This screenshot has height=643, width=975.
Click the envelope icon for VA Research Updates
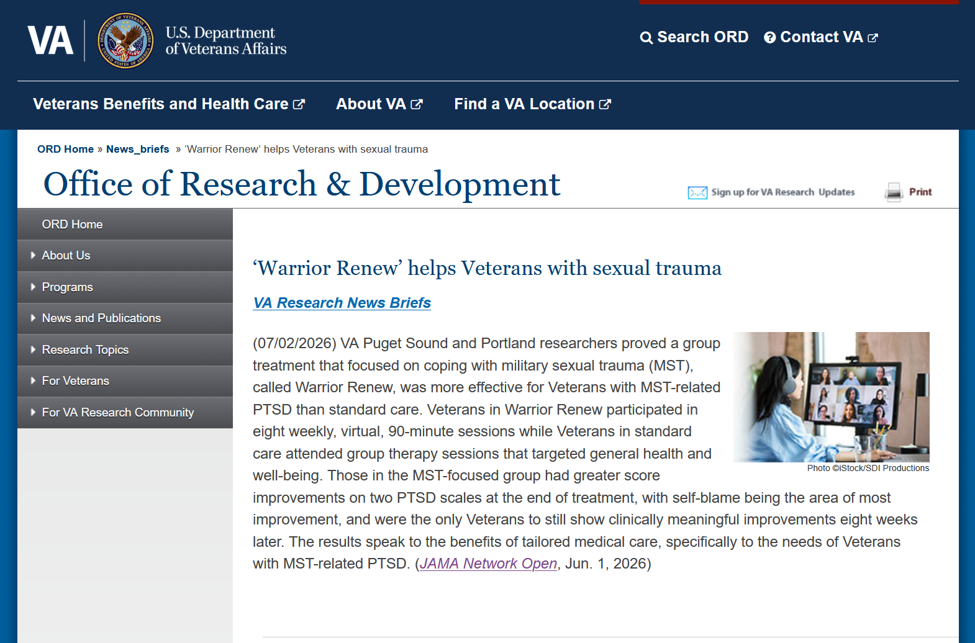(x=697, y=193)
